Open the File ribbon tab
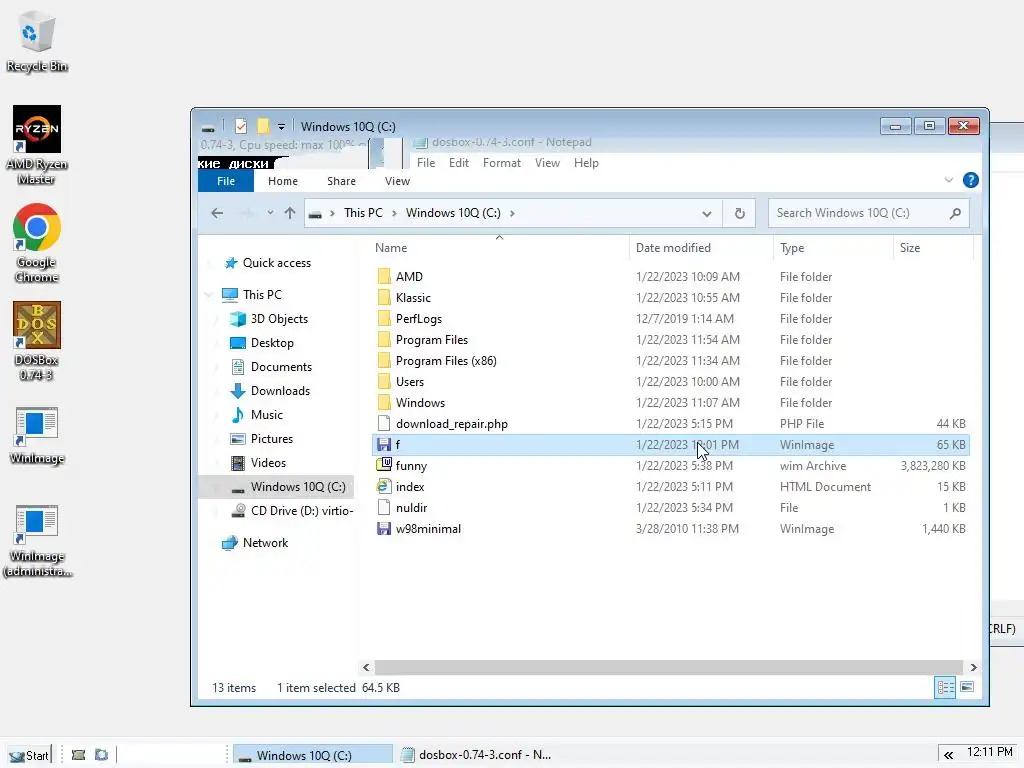The height and width of the screenshot is (768, 1024). [x=226, y=181]
